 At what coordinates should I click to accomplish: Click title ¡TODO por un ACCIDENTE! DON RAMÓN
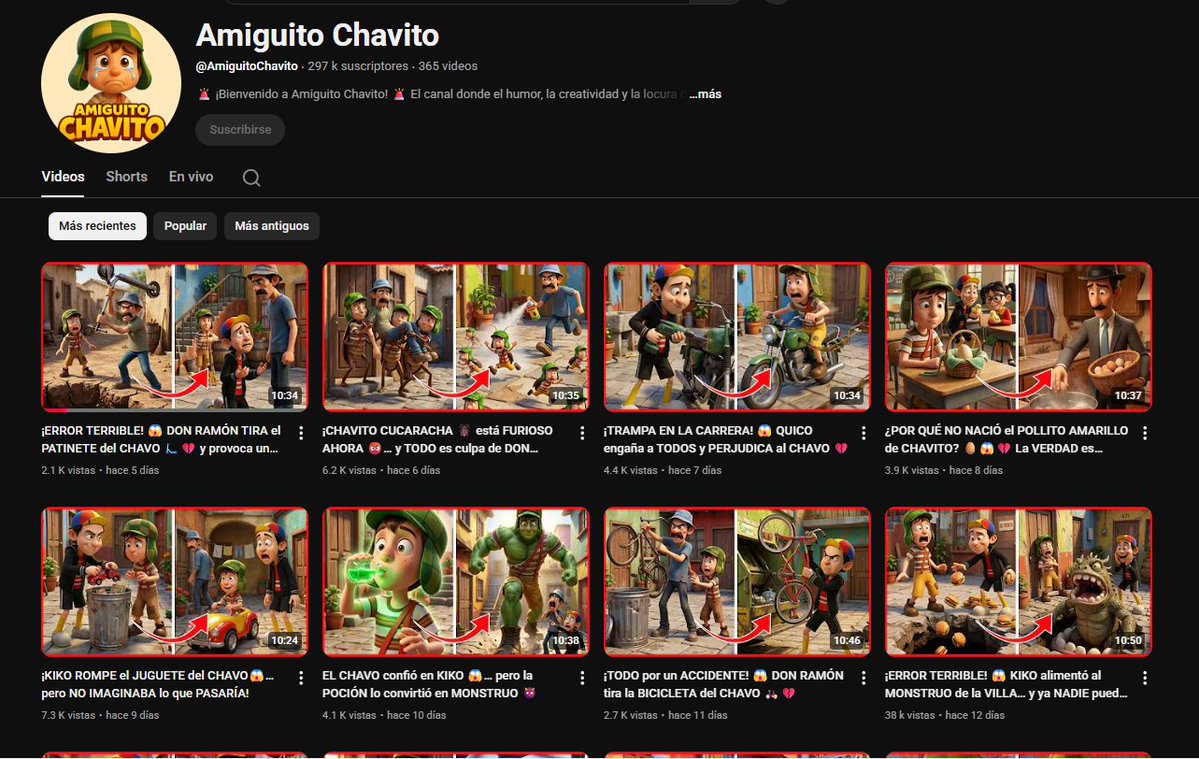pos(723,684)
